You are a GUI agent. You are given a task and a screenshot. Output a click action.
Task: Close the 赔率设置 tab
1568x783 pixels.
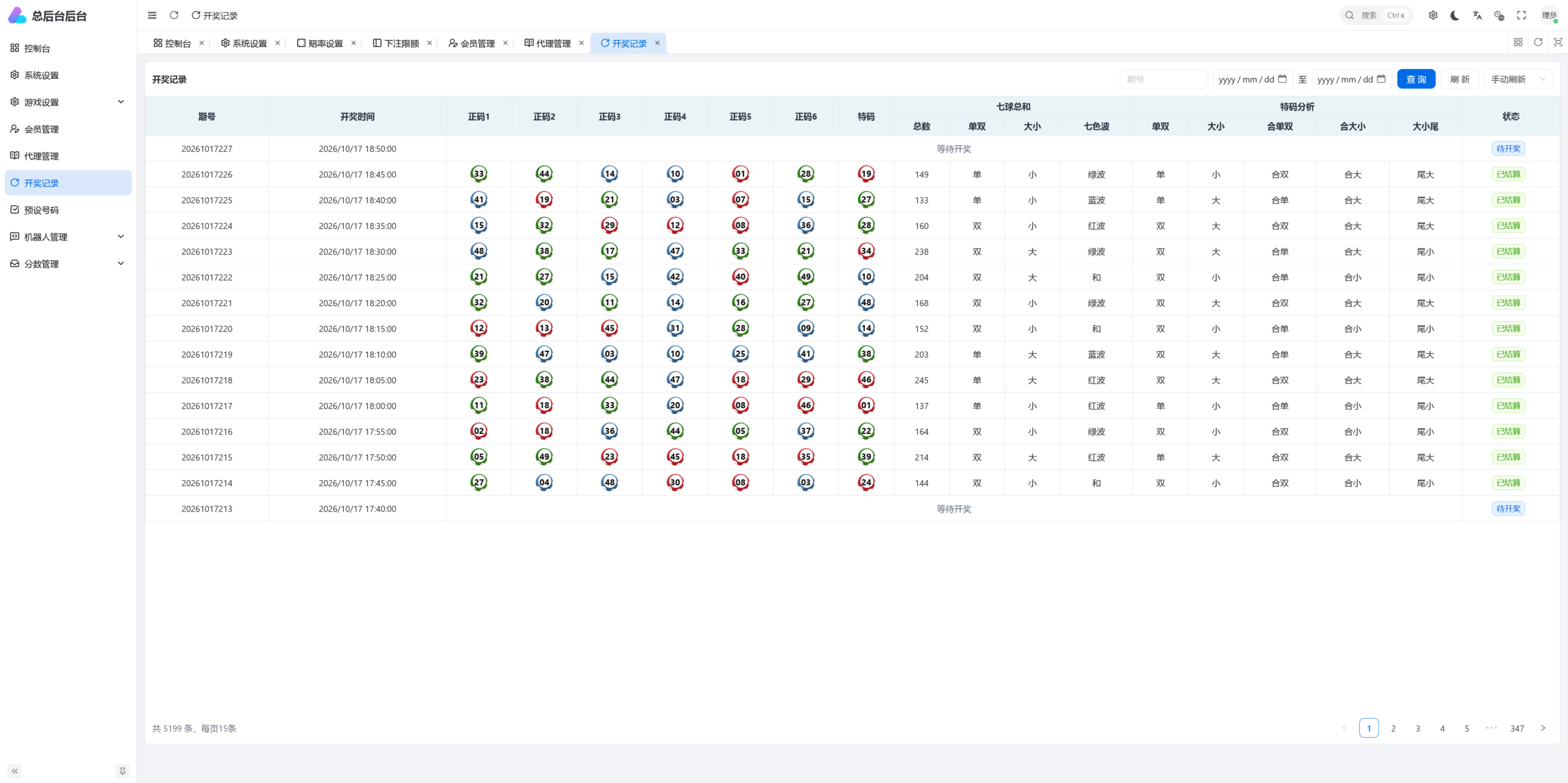353,43
